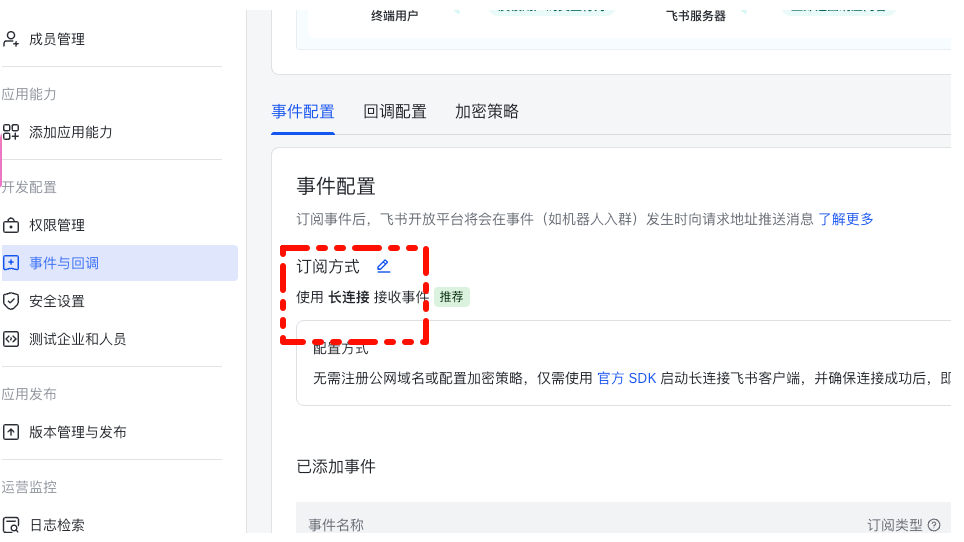Edit 订阅方式 with the pencil icon
Viewport: 964px width, 542px height.
[x=383, y=266]
